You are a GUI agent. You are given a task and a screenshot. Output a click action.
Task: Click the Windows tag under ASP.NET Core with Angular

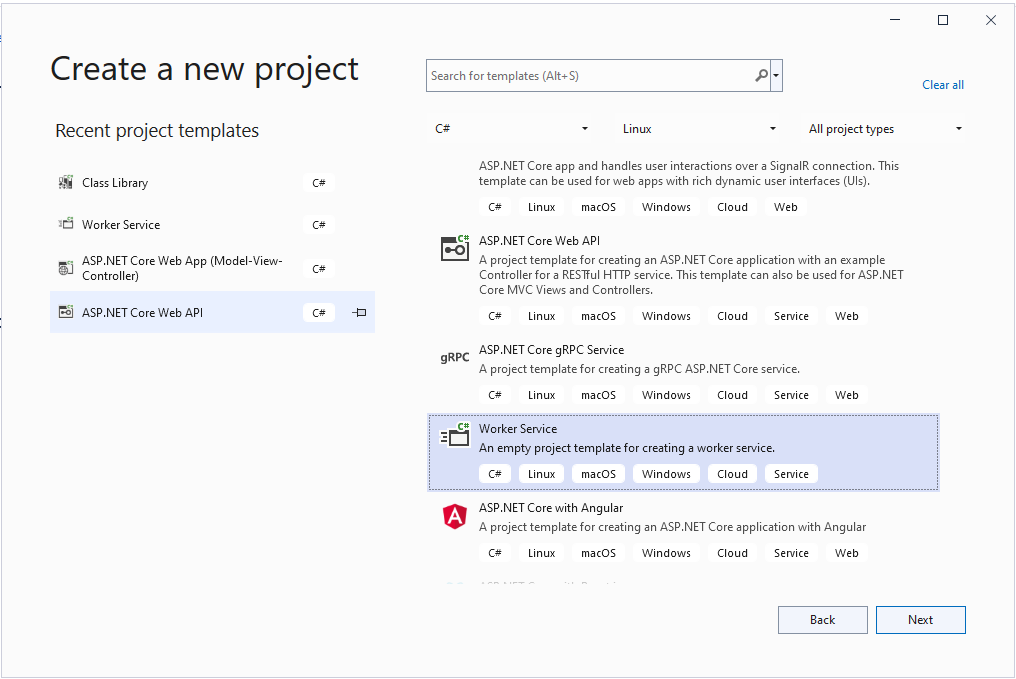[666, 553]
